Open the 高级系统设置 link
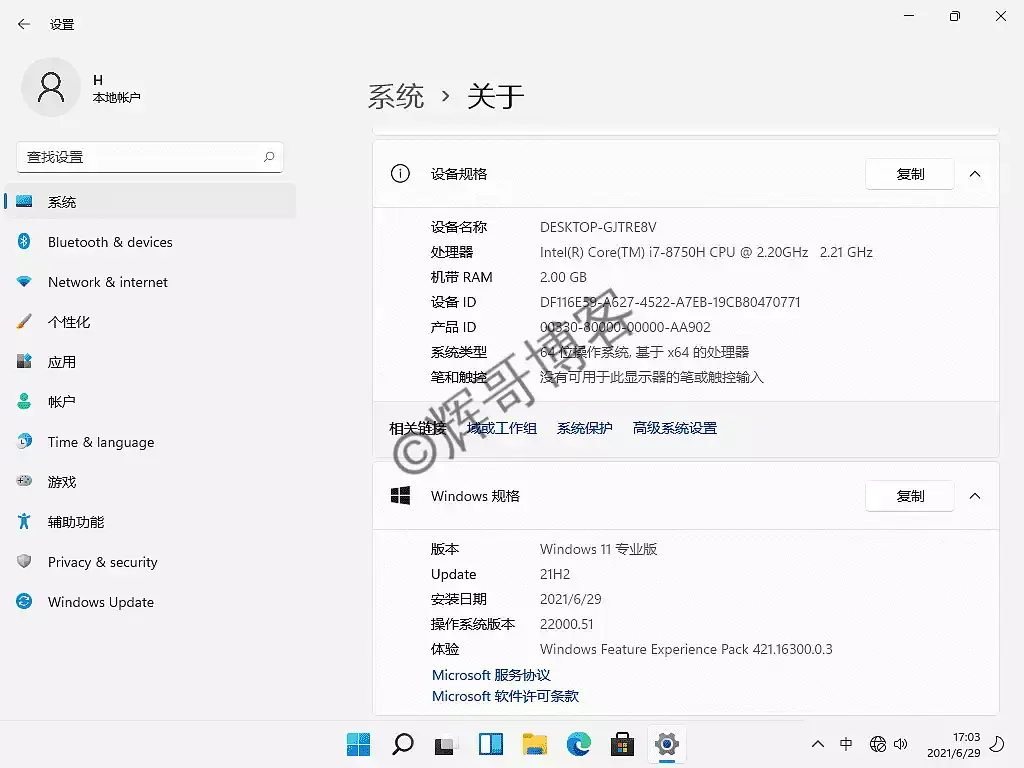 click(x=675, y=428)
